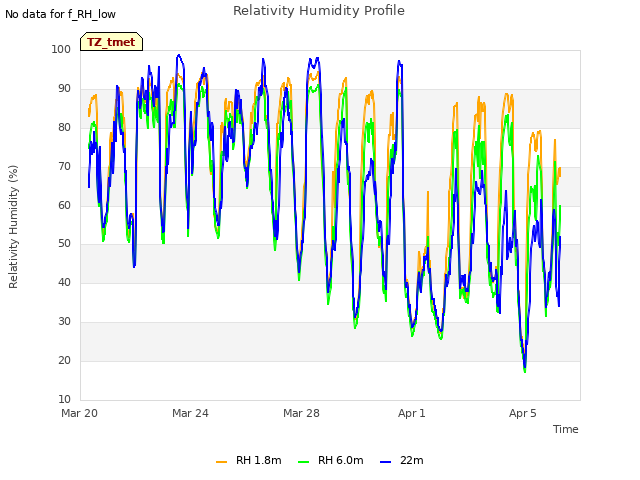Click the 90 y-axis tick label
Image resolution: width=640 pixels, height=480 pixels.
pyautogui.click(x=64, y=89)
